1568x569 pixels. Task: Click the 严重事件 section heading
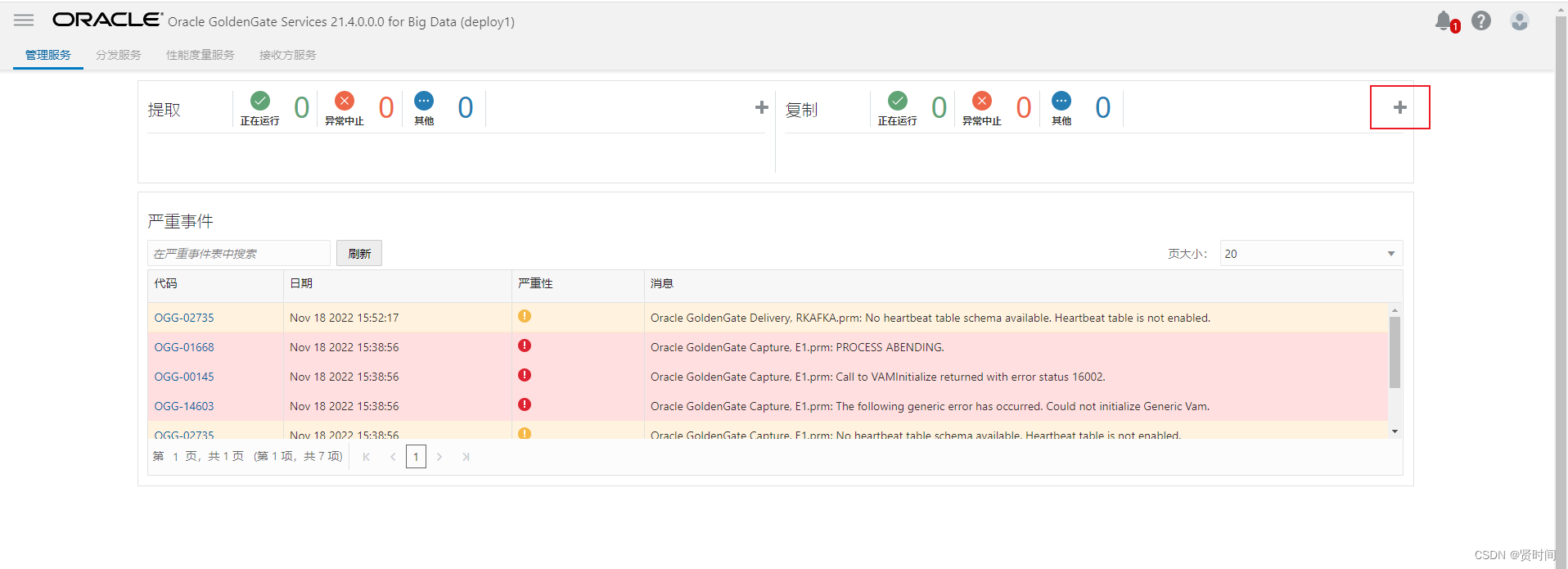point(180,221)
